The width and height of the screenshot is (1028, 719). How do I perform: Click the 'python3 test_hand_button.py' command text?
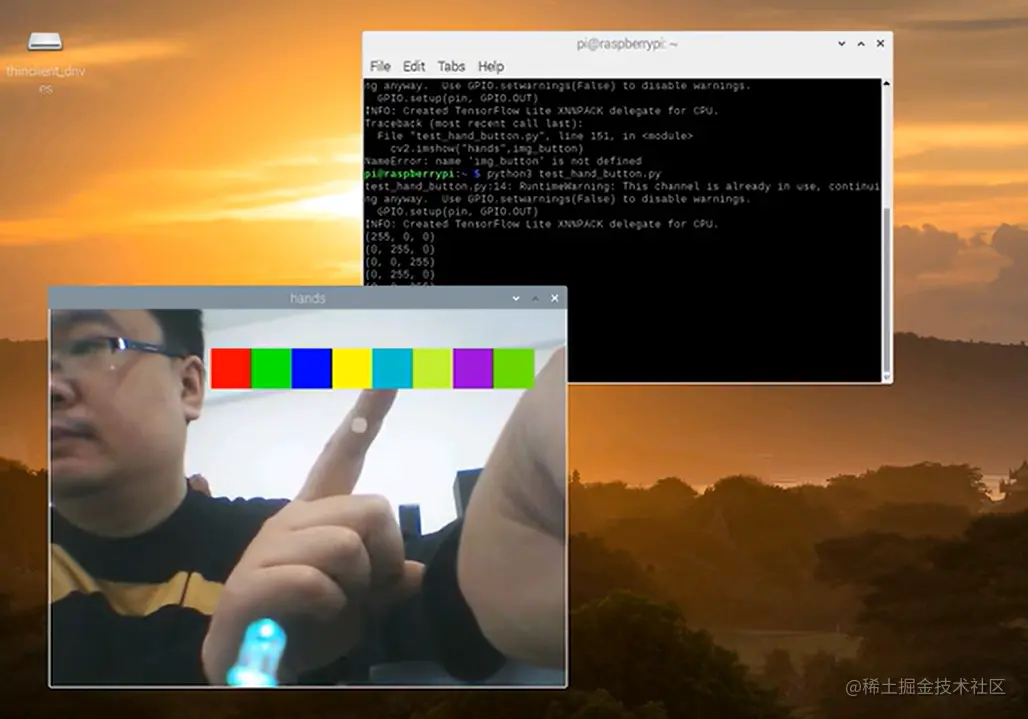tap(574, 174)
